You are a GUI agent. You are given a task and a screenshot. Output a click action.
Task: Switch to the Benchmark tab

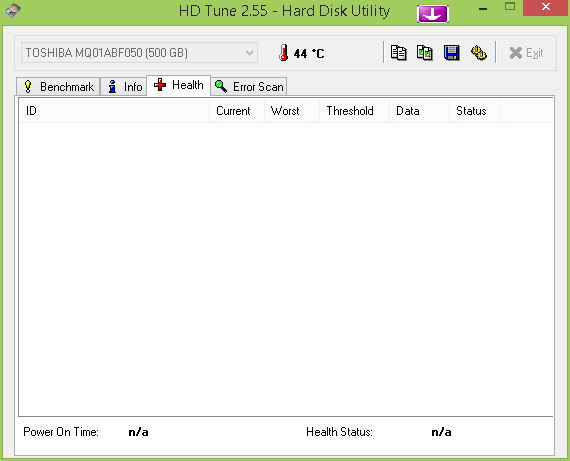point(58,87)
